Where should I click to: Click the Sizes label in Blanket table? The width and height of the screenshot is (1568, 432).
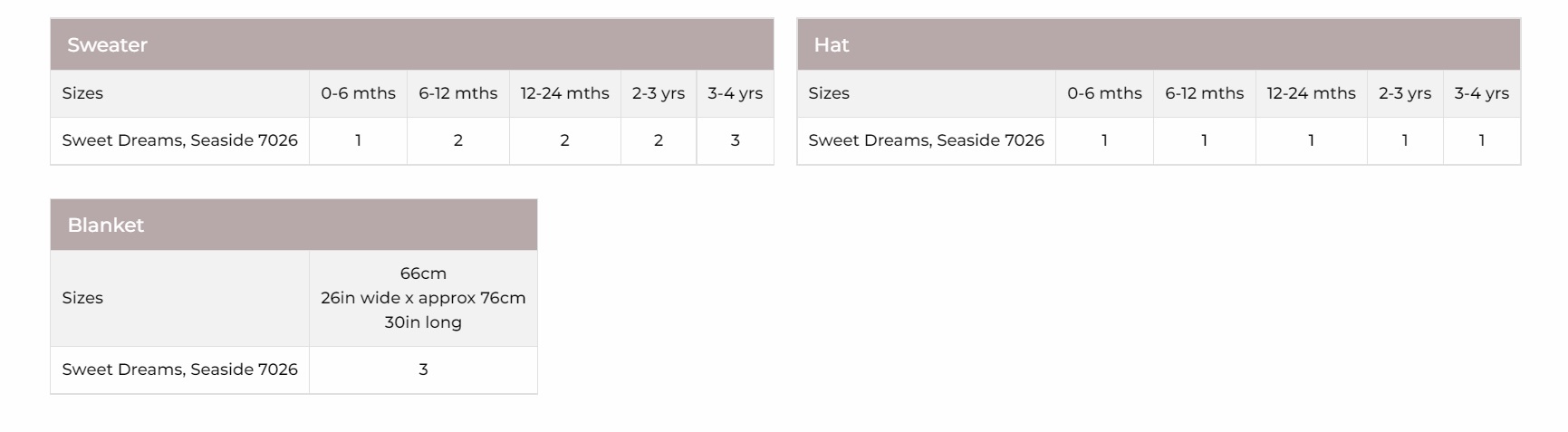coord(82,298)
